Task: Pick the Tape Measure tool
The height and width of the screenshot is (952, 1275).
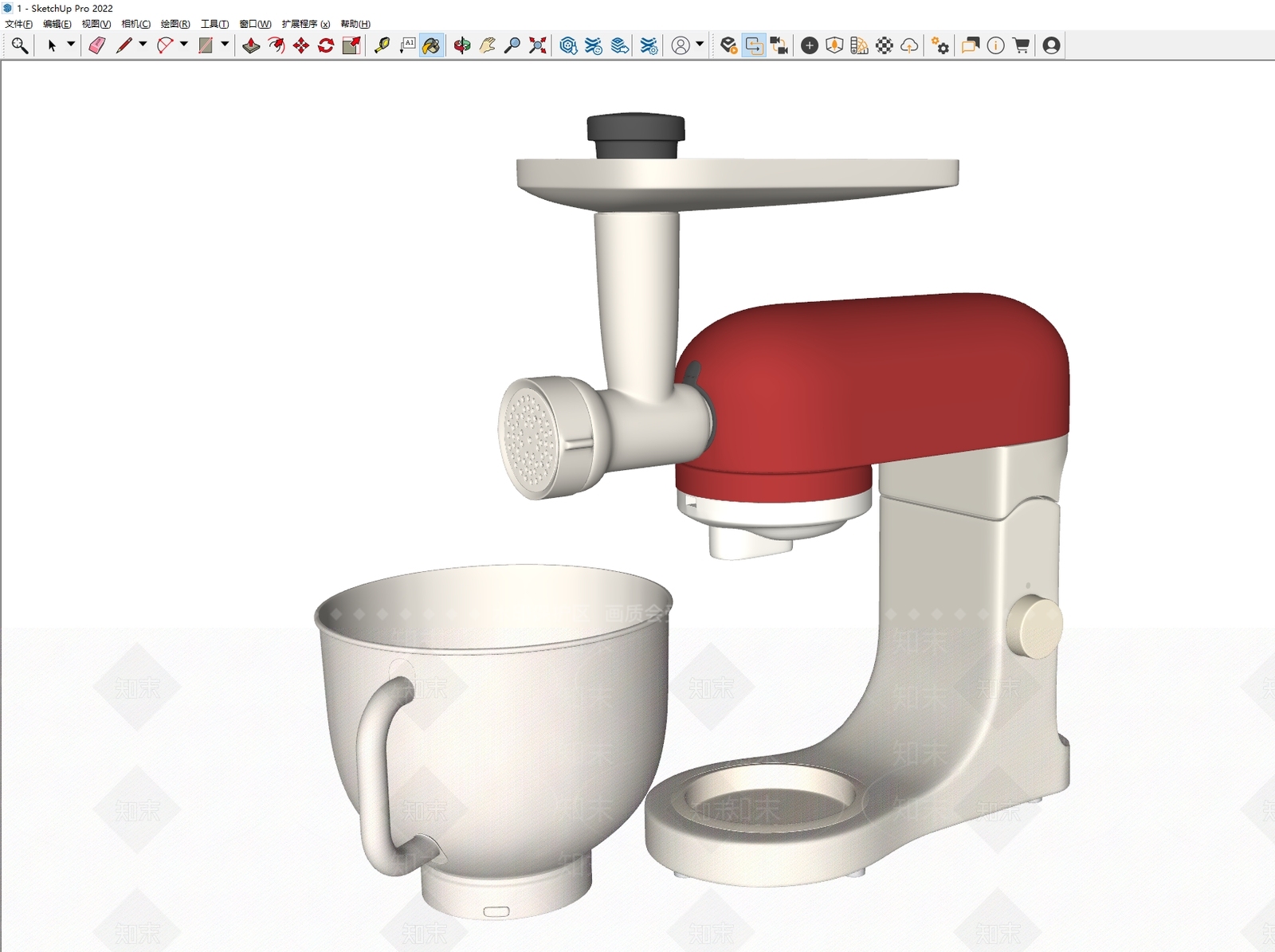Action: tap(382, 45)
